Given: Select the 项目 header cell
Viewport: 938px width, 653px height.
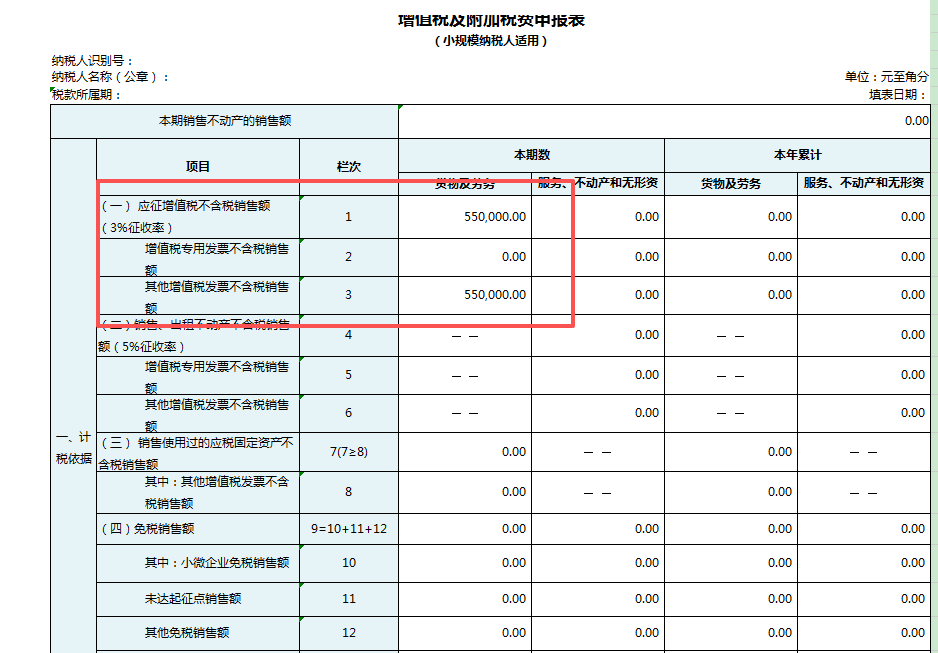Looking at the screenshot, I should [198, 167].
